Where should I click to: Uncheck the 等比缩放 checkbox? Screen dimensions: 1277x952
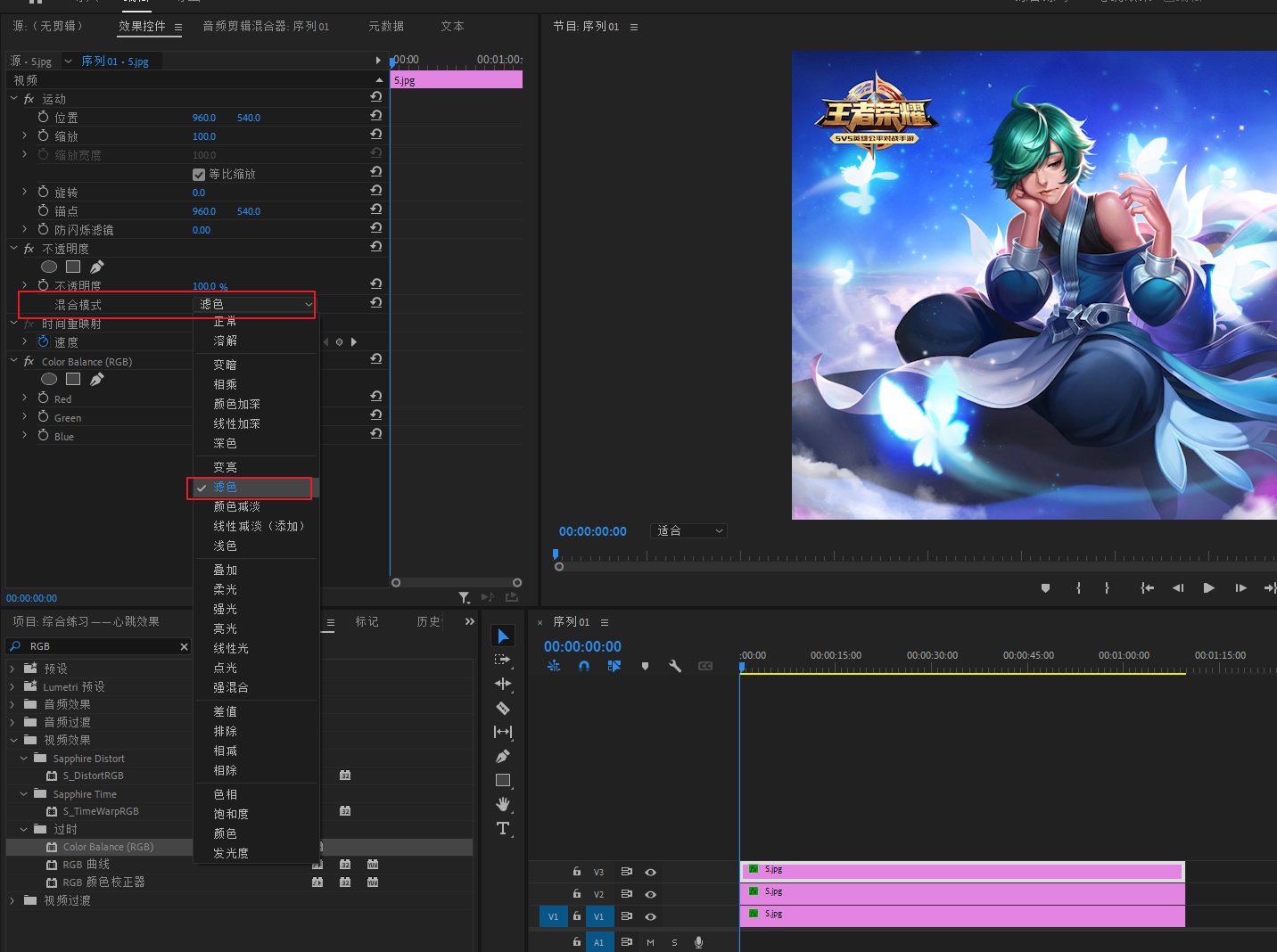[199, 174]
